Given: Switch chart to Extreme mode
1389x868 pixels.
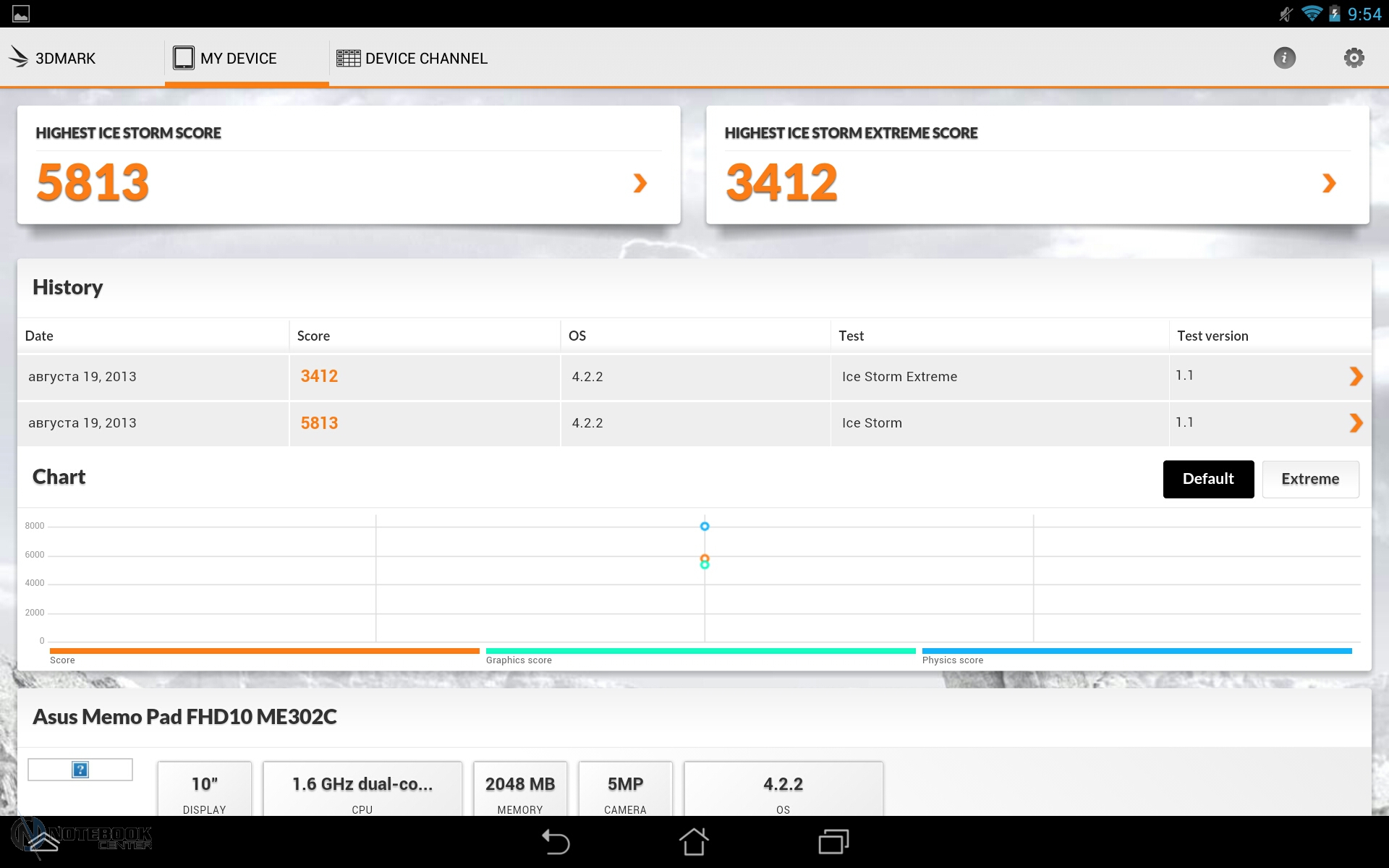Looking at the screenshot, I should pyautogui.click(x=1310, y=479).
